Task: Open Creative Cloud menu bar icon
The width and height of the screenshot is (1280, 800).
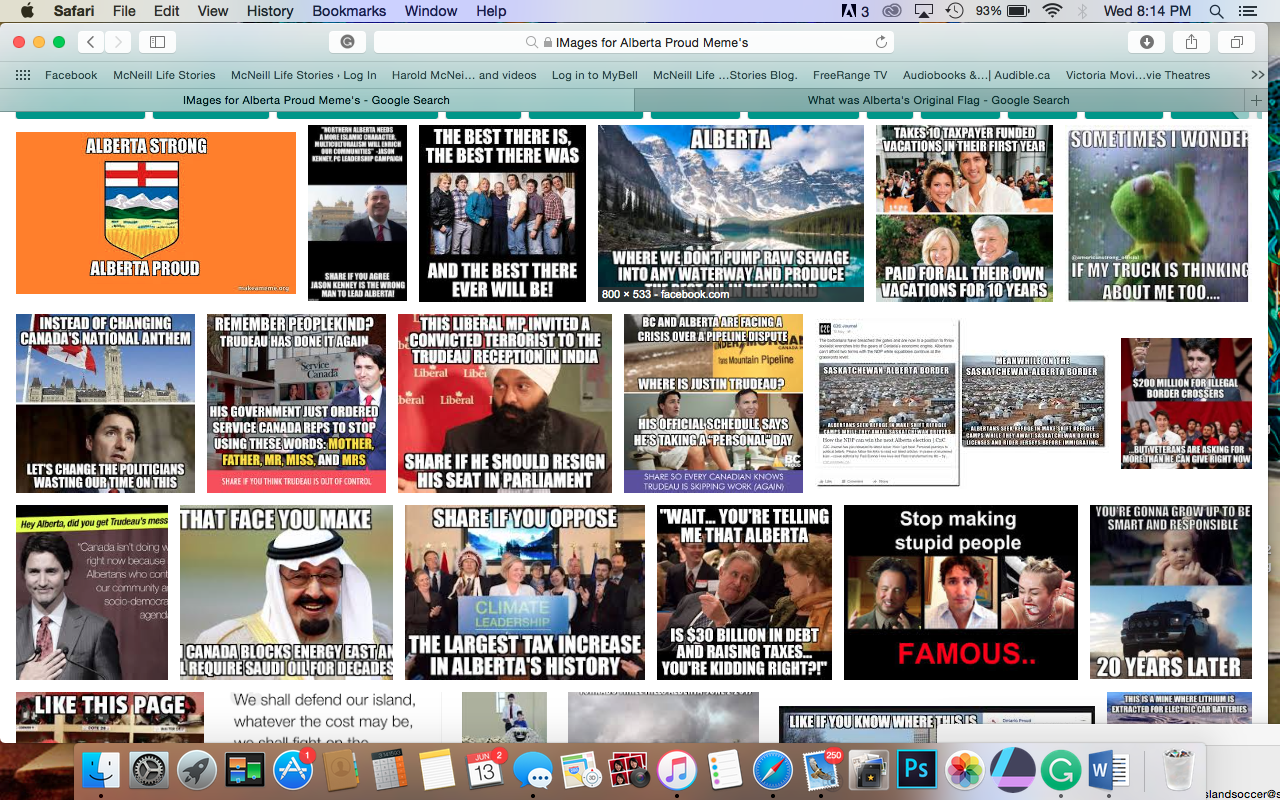Action: [x=892, y=11]
